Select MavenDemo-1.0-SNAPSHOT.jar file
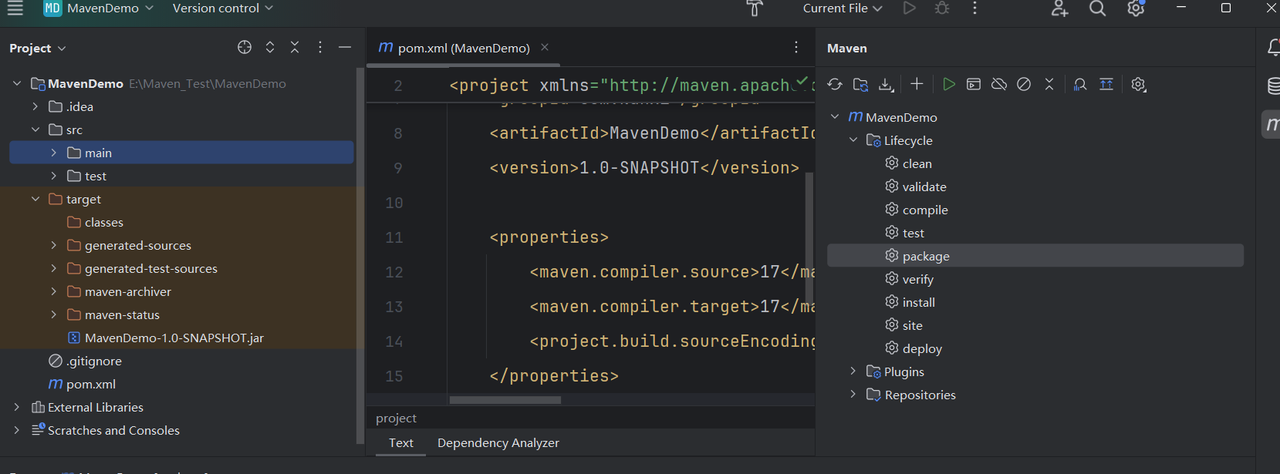1280x474 pixels. tap(173, 338)
